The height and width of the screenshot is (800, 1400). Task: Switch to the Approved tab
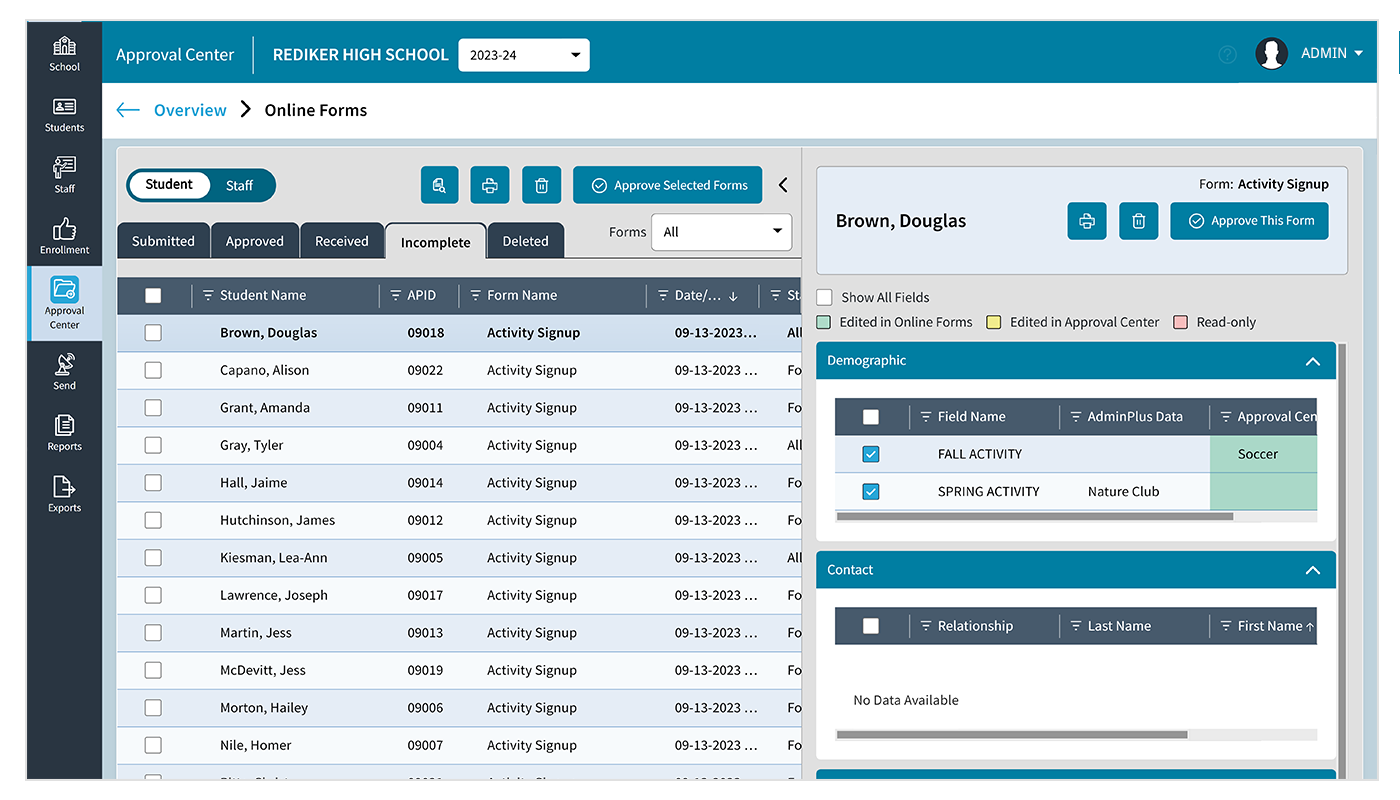(x=254, y=240)
